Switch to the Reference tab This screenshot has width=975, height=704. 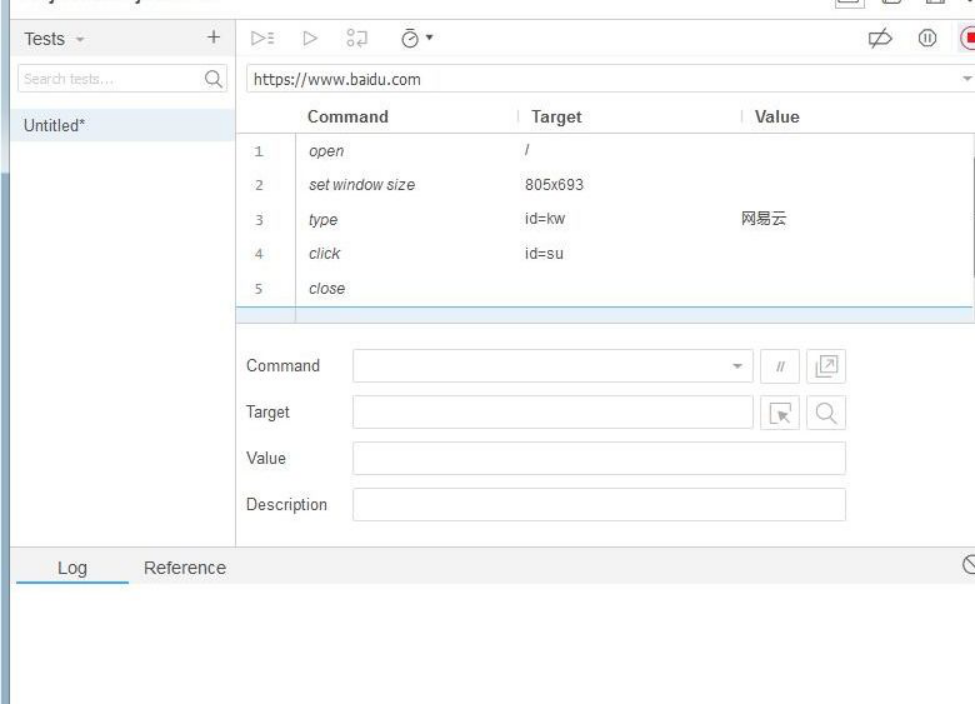[x=185, y=568]
